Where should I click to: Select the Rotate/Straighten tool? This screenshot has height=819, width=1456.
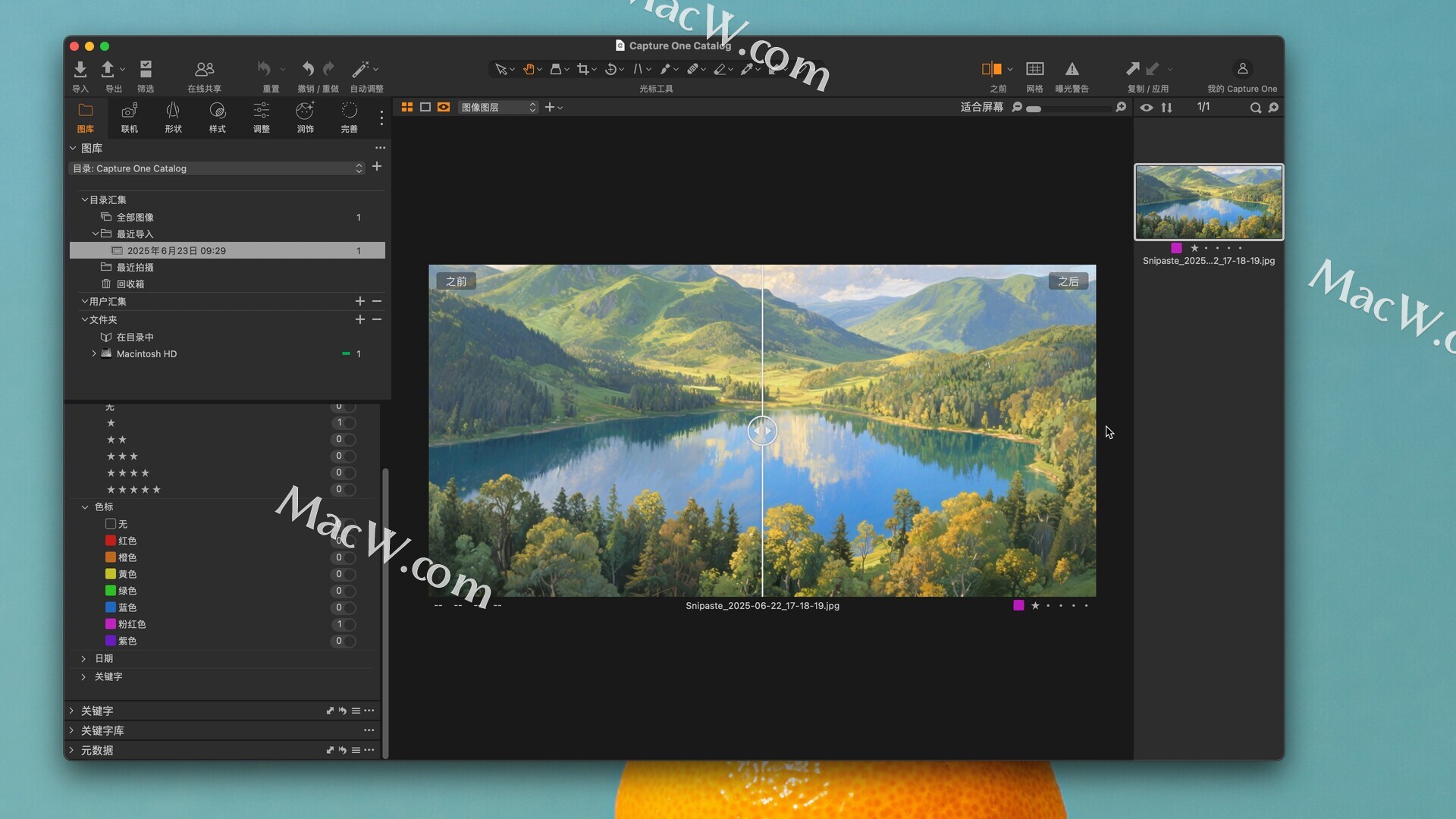pyautogui.click(x=610, y=69)
